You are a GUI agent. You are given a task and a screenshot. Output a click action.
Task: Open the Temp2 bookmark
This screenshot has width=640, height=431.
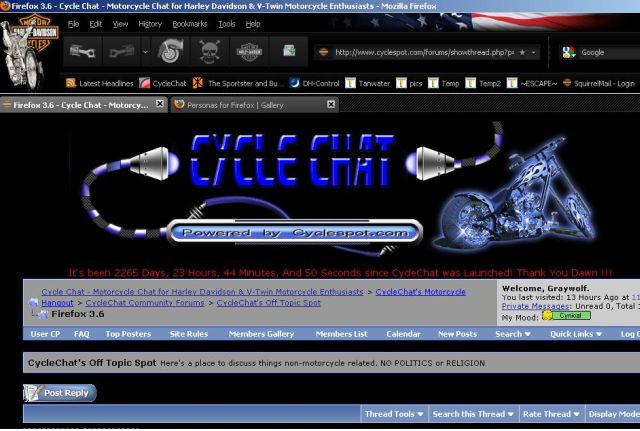(483, 83)
